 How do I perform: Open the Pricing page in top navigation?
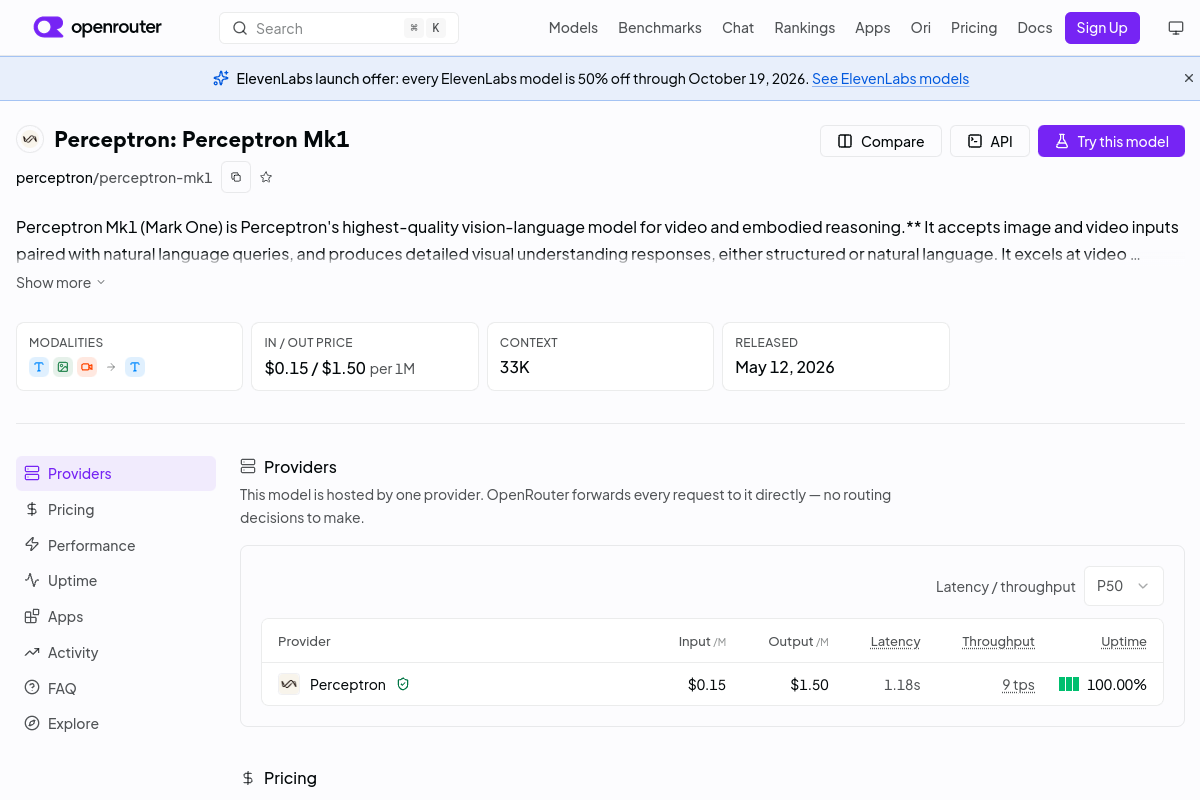click(974, 28)
